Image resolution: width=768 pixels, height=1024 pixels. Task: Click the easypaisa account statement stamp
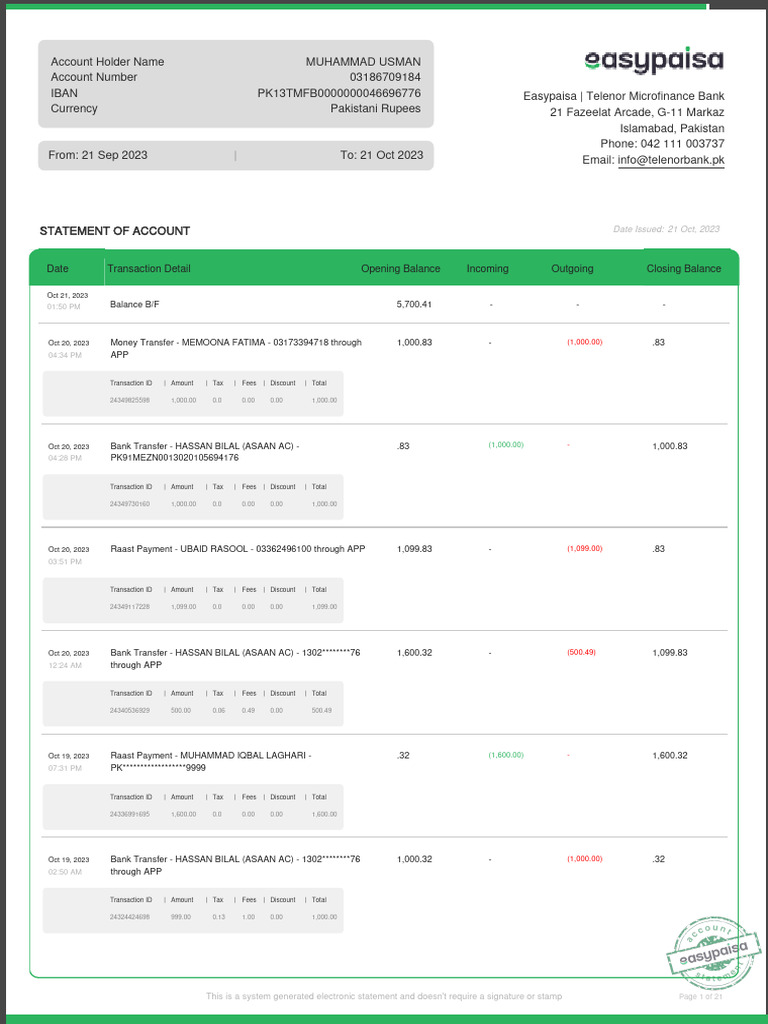(x=708, y=949)
